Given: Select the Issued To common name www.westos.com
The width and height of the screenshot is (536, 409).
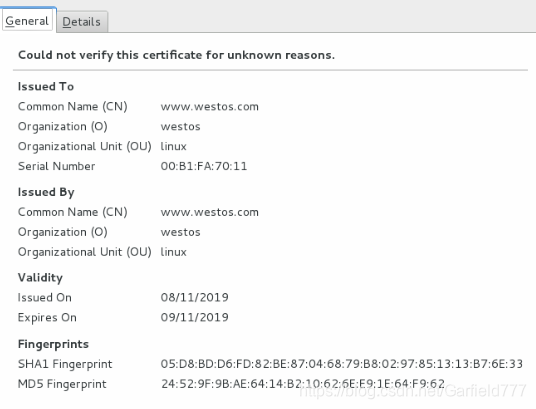Looking at the screenshot, I should pos(210,107).
